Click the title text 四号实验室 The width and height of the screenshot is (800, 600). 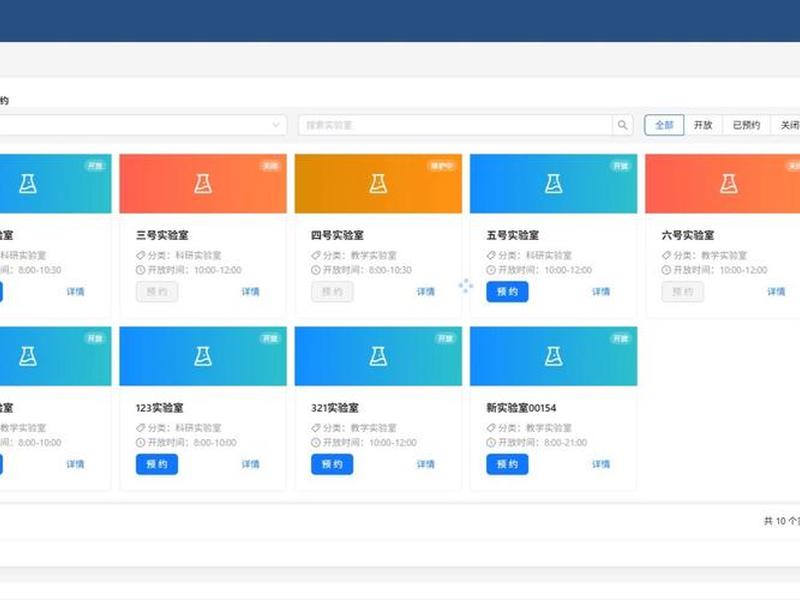pos(337,235)
